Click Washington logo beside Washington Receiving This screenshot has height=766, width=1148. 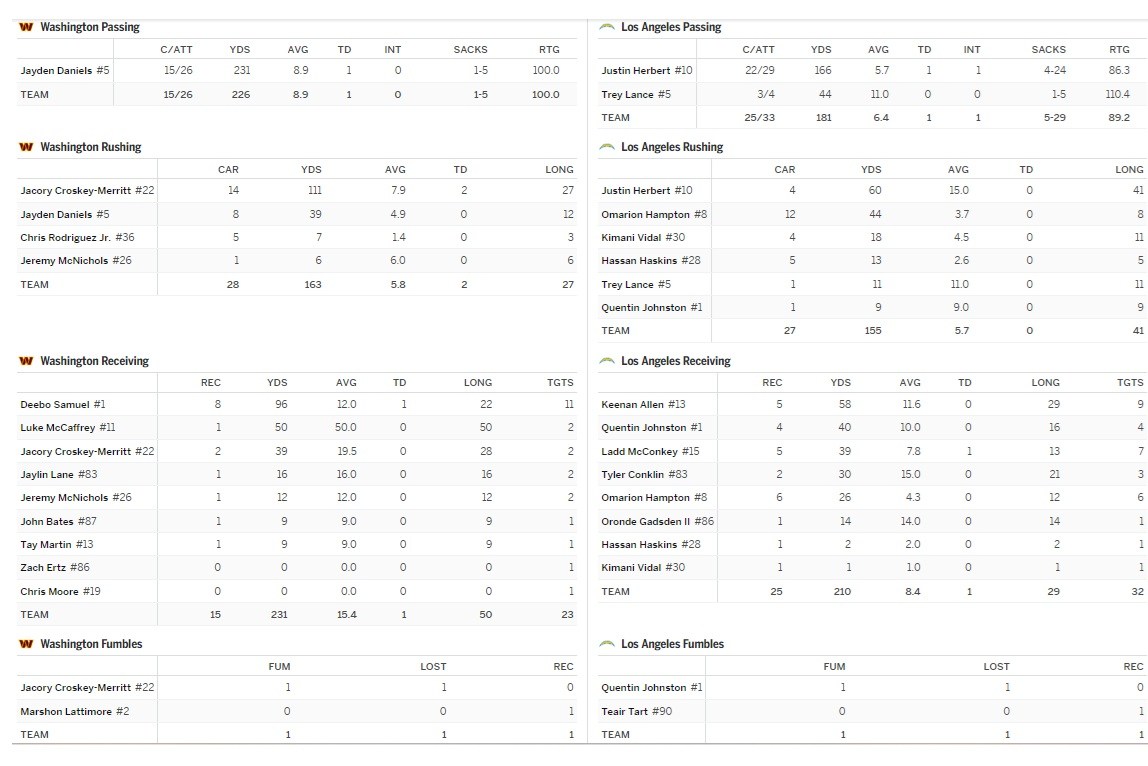pos(26,361)
